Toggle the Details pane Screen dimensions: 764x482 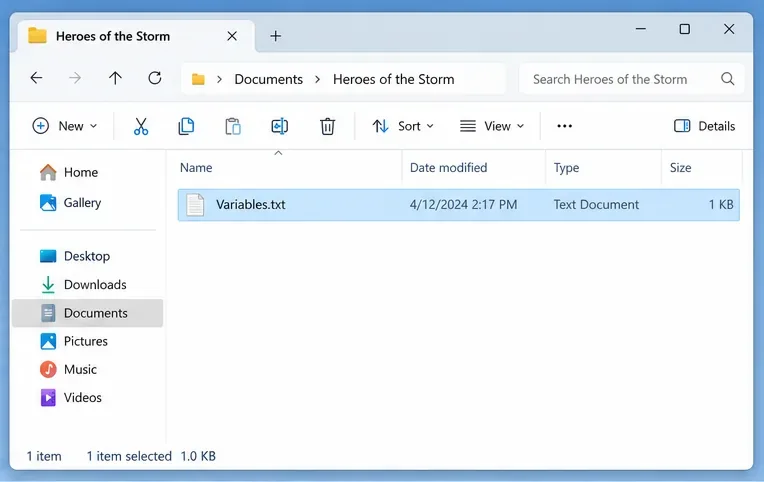click(704, 126)
